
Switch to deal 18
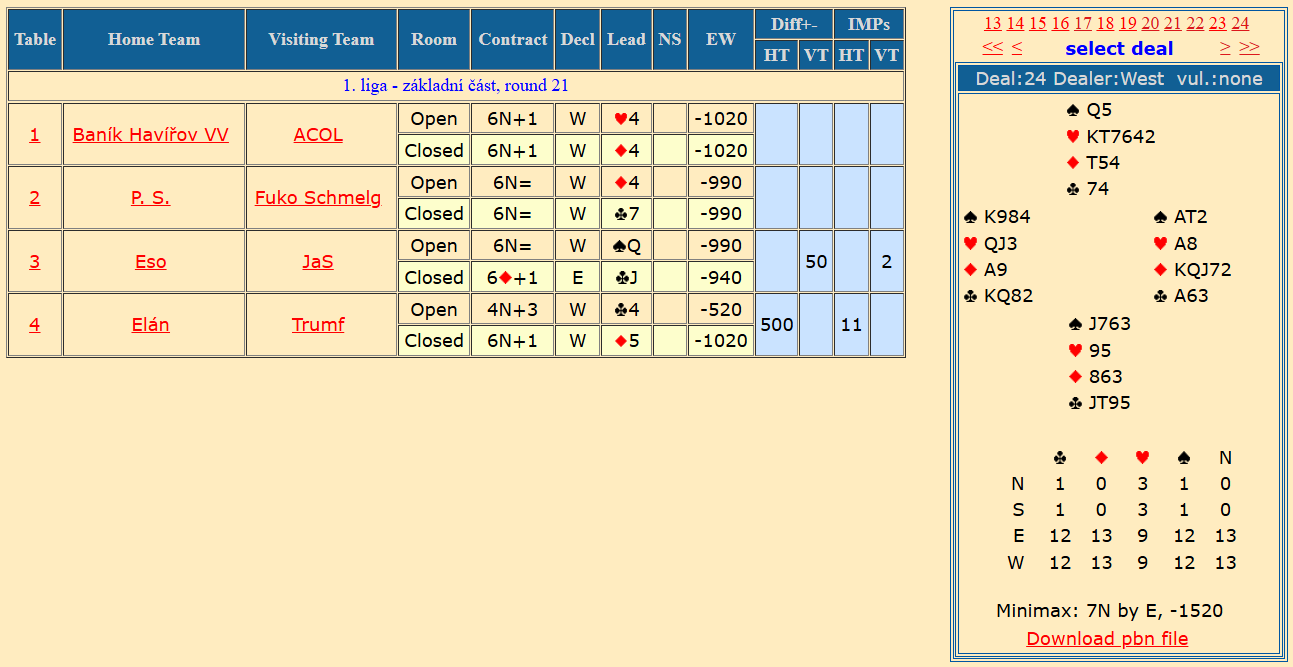point(1105,23)
